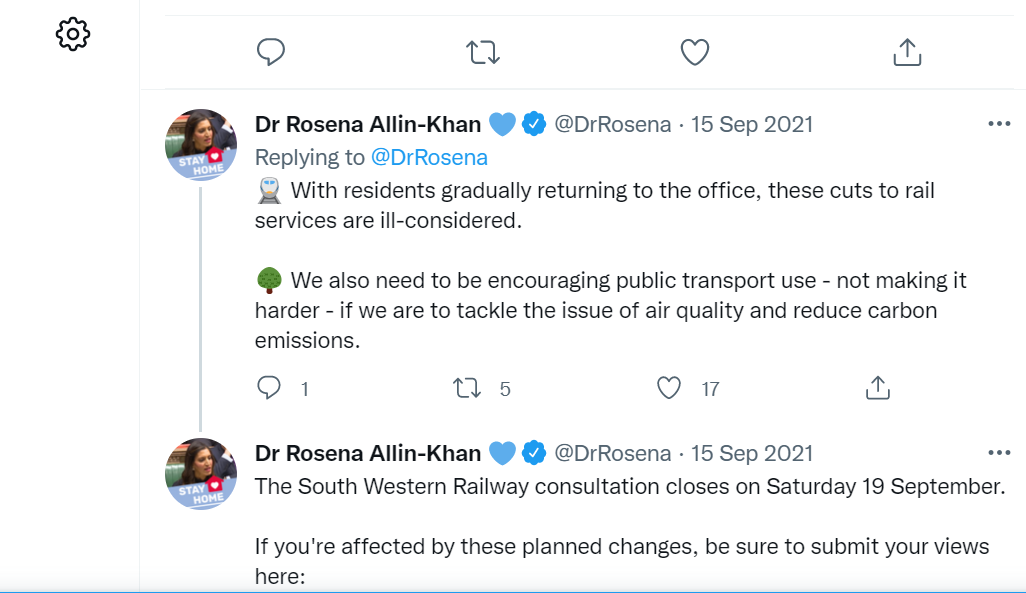
Task: Reply to the rail services cuts tweet
Action: pos(269,388)
